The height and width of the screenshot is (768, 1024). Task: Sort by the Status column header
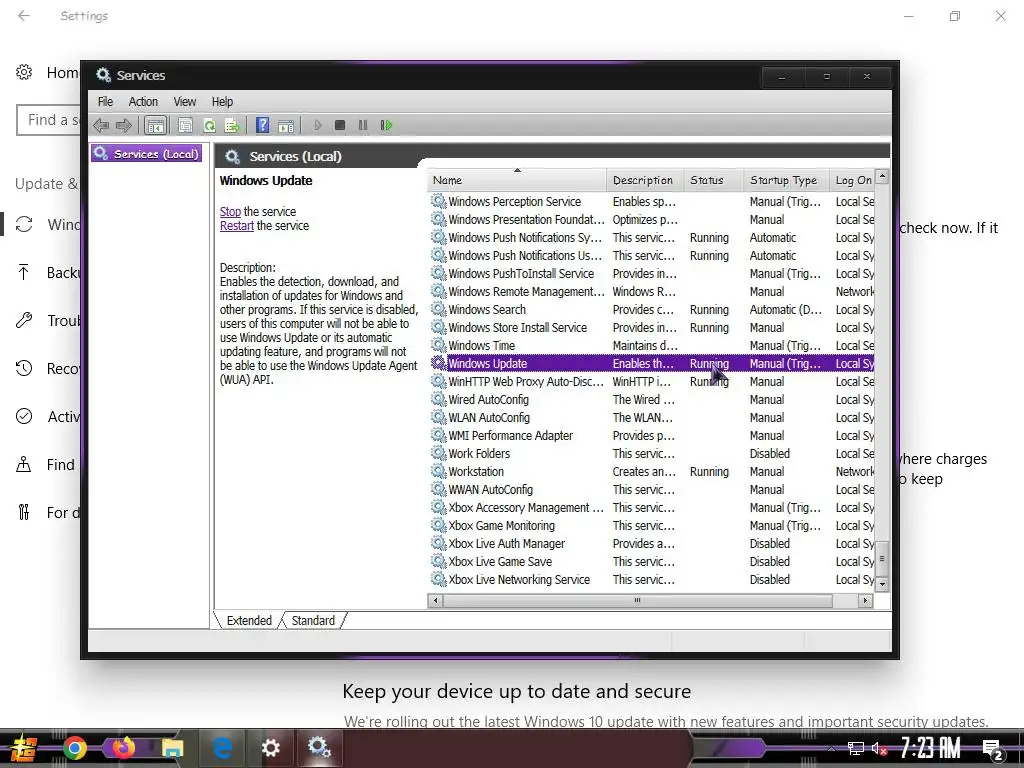tap(713, 180)
